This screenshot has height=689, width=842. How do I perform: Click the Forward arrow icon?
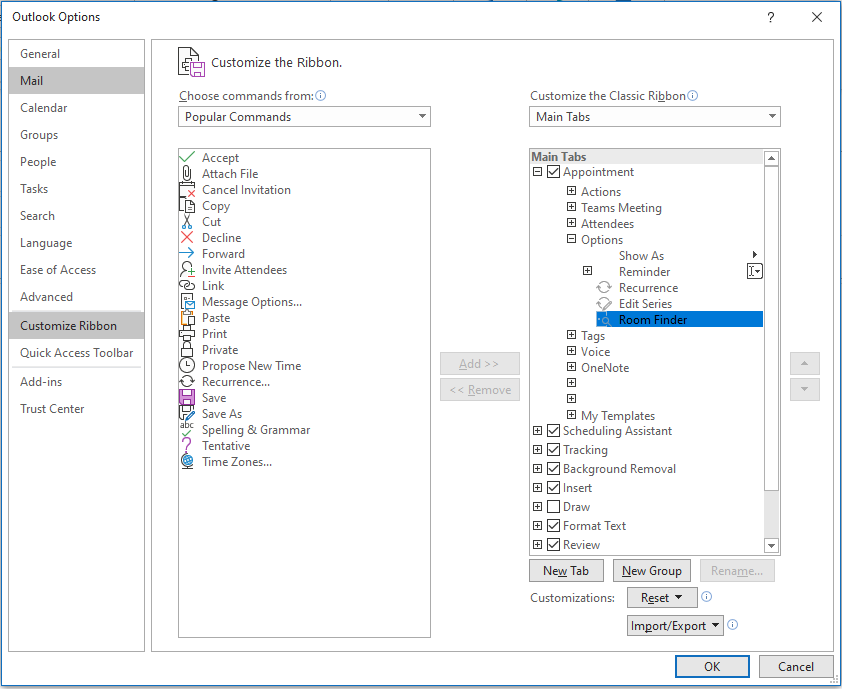[187, 253]
